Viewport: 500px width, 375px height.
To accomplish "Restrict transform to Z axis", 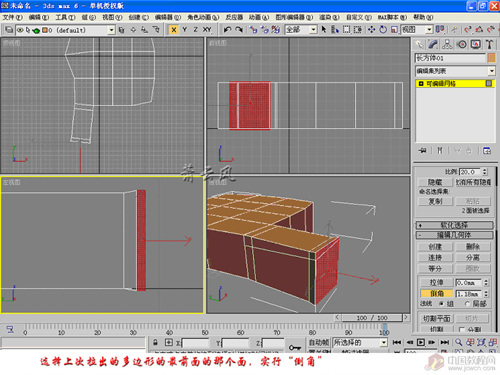I will pyautogui.click(x=195, y=30).
